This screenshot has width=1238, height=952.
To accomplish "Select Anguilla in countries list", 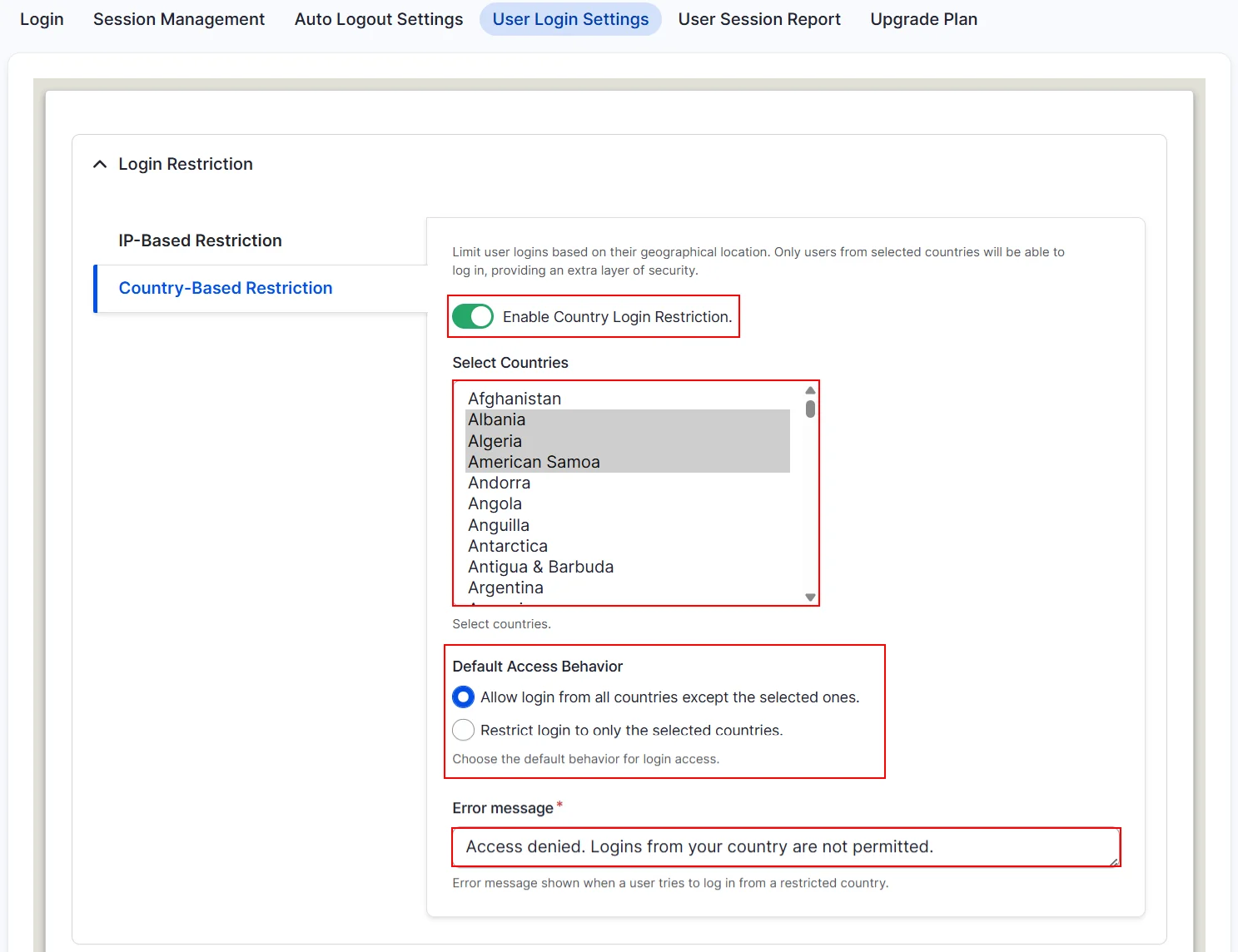I will [x=628, y=525].
